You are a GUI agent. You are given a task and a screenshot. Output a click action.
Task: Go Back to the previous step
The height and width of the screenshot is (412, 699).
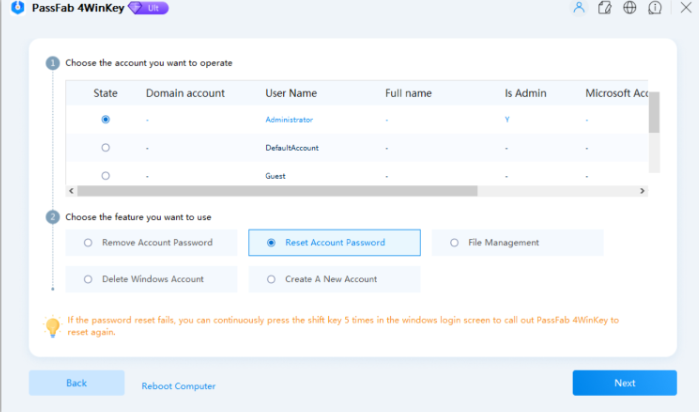coord(76,383)
